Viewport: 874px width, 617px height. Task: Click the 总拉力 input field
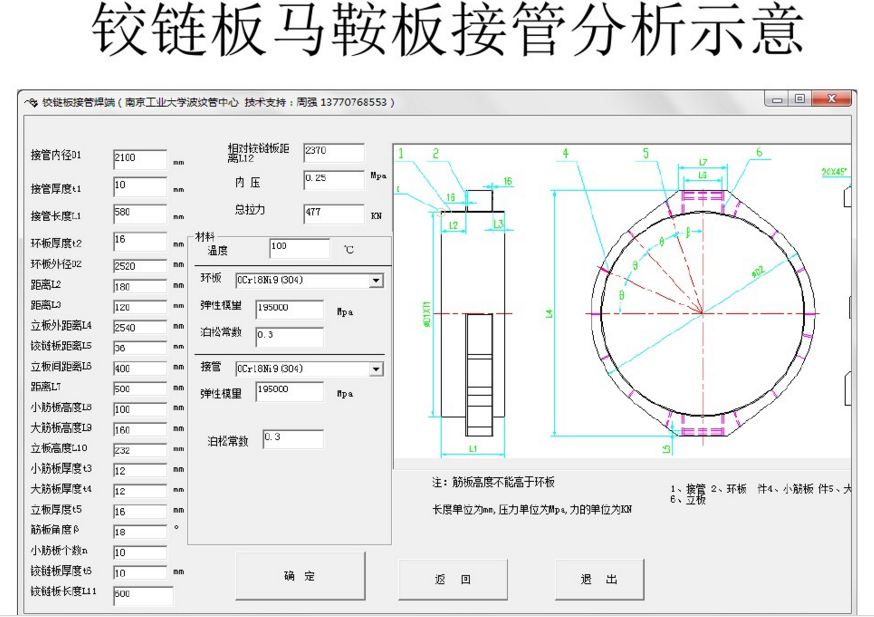pyautogui.click(x=333, y=212)
